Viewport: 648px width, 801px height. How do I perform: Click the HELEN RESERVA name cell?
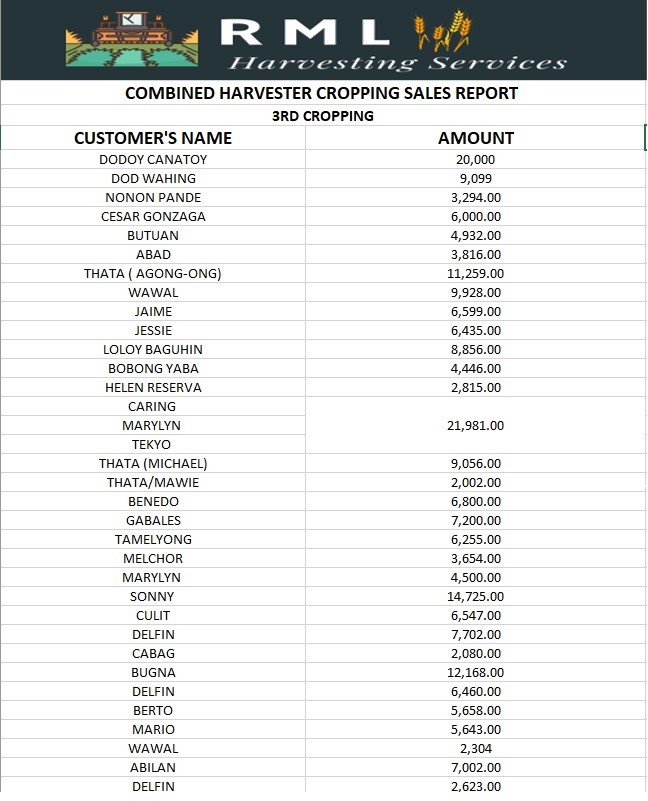[153, 388]
